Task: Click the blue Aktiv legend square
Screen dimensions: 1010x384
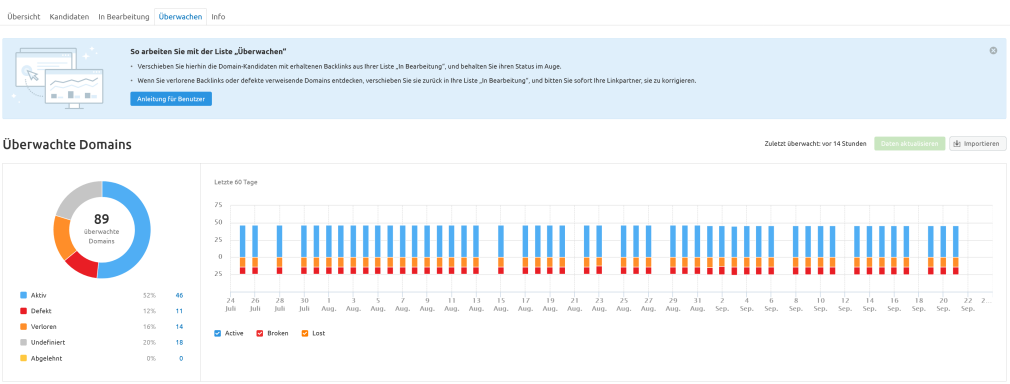Action: pos(24,295)
